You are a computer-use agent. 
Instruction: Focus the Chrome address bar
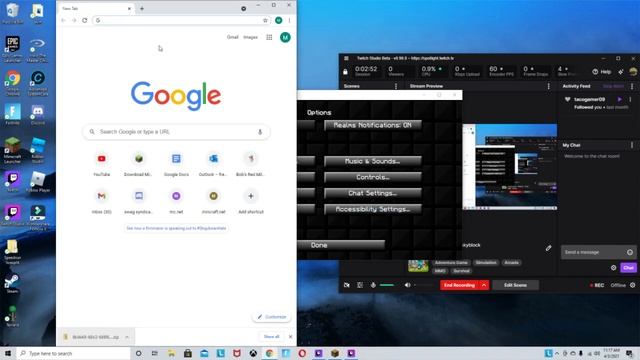click(x=180, y=20)
